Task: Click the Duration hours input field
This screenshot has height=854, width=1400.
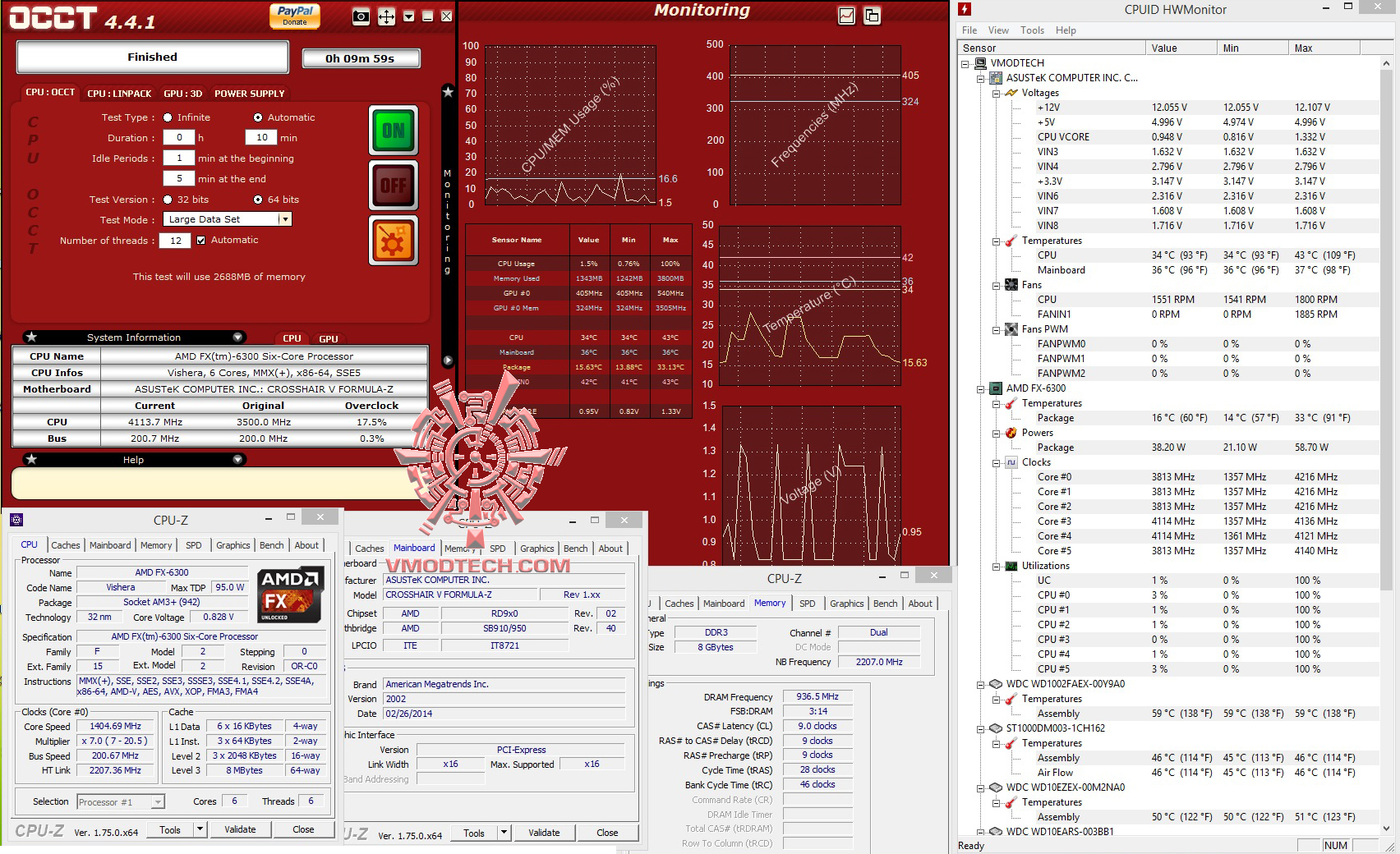Action: click(x=179, y=138)
